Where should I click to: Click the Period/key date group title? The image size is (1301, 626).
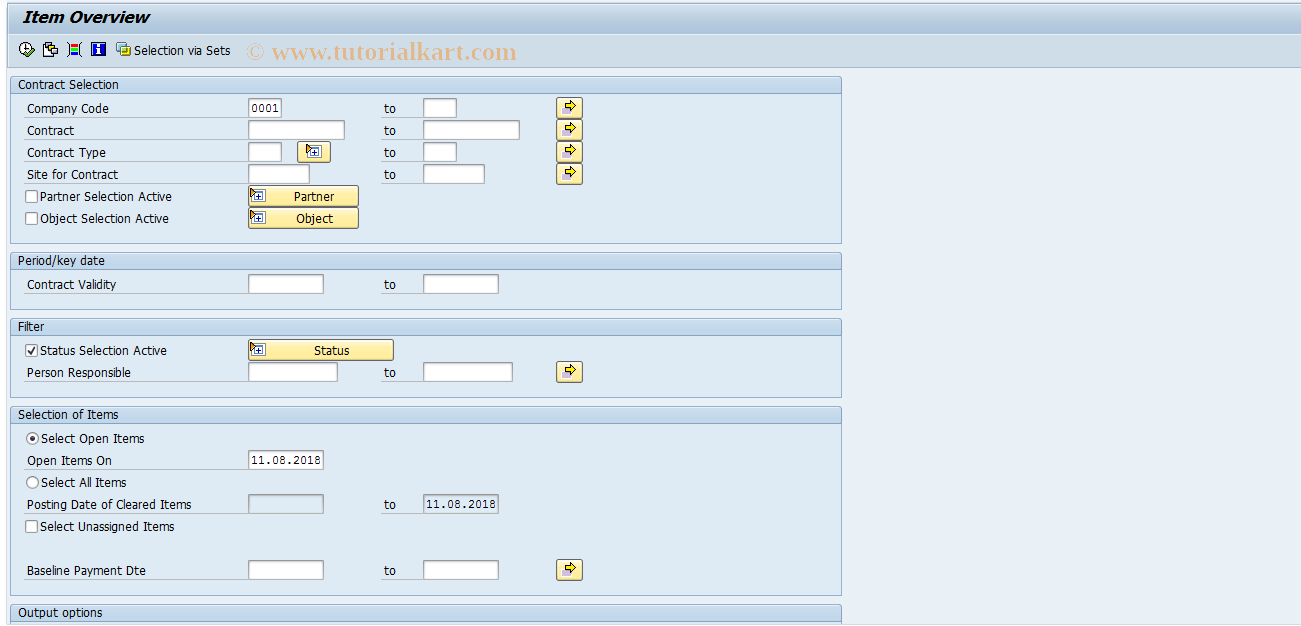pos(61,261)
